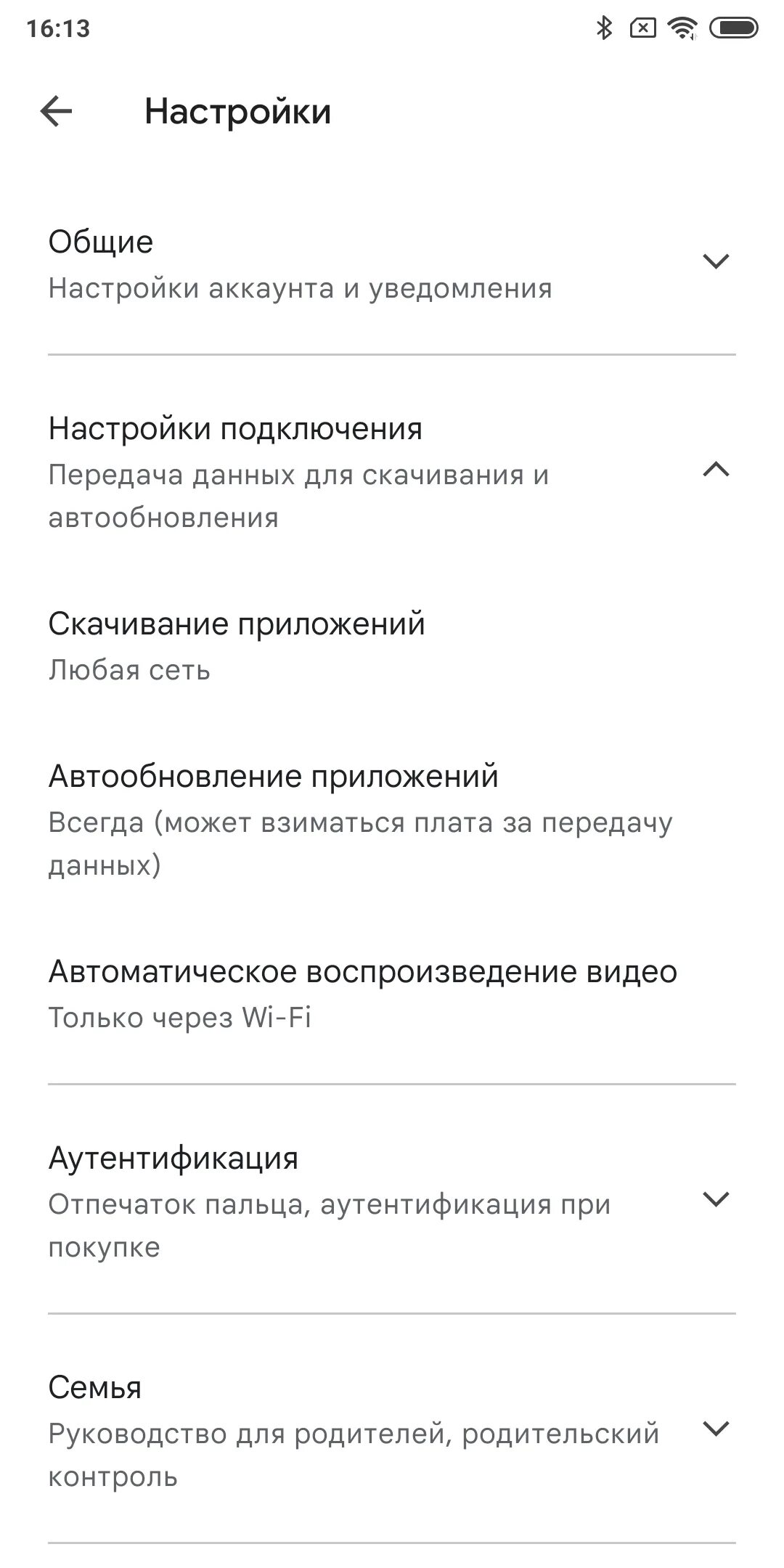Tap the Настройки подключения header text
The height and width of the screenshot is (1568, 784).
point(235,429)
